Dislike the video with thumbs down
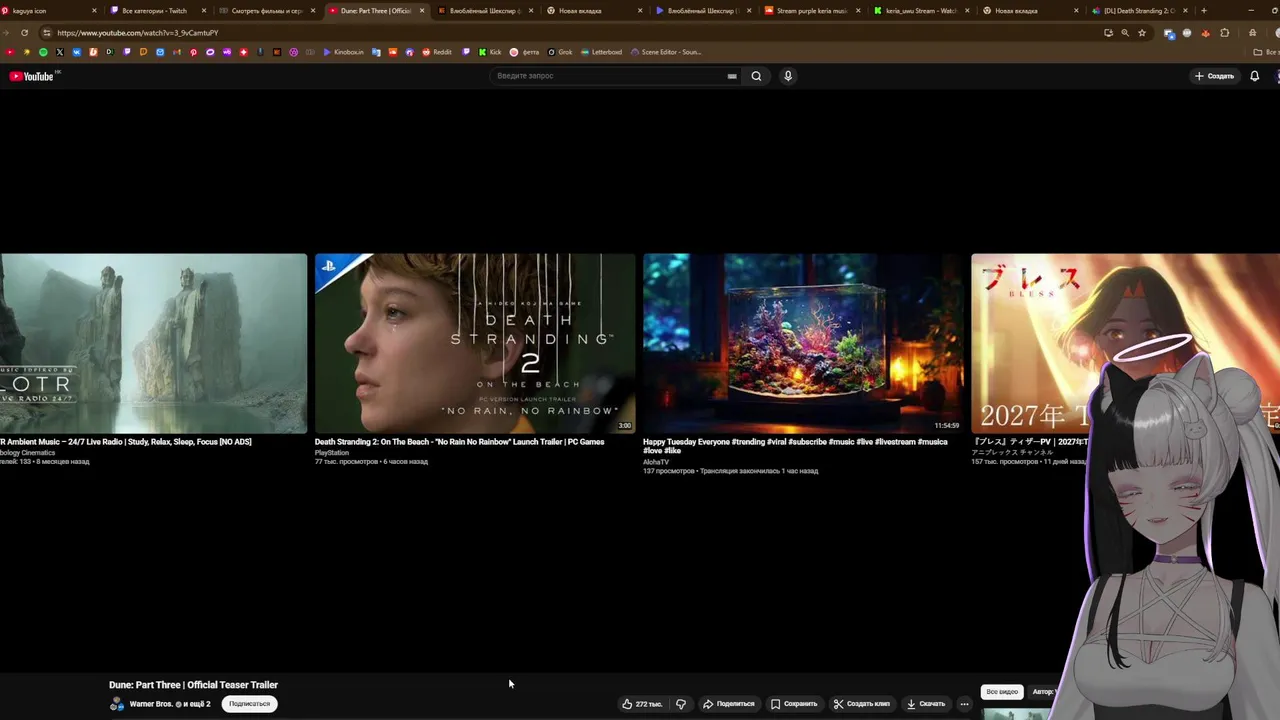Image resolution: width=1280 pixels, height=720 pixels. [681, 704]
